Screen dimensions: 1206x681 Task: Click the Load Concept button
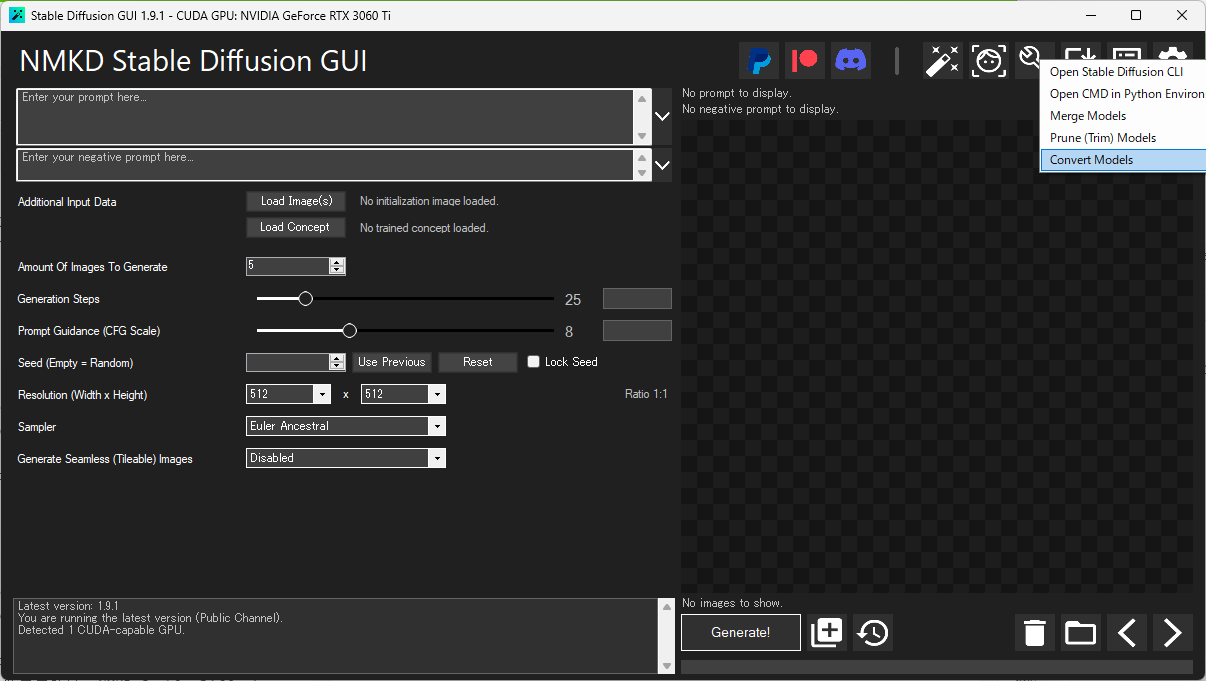pos(296,227)
